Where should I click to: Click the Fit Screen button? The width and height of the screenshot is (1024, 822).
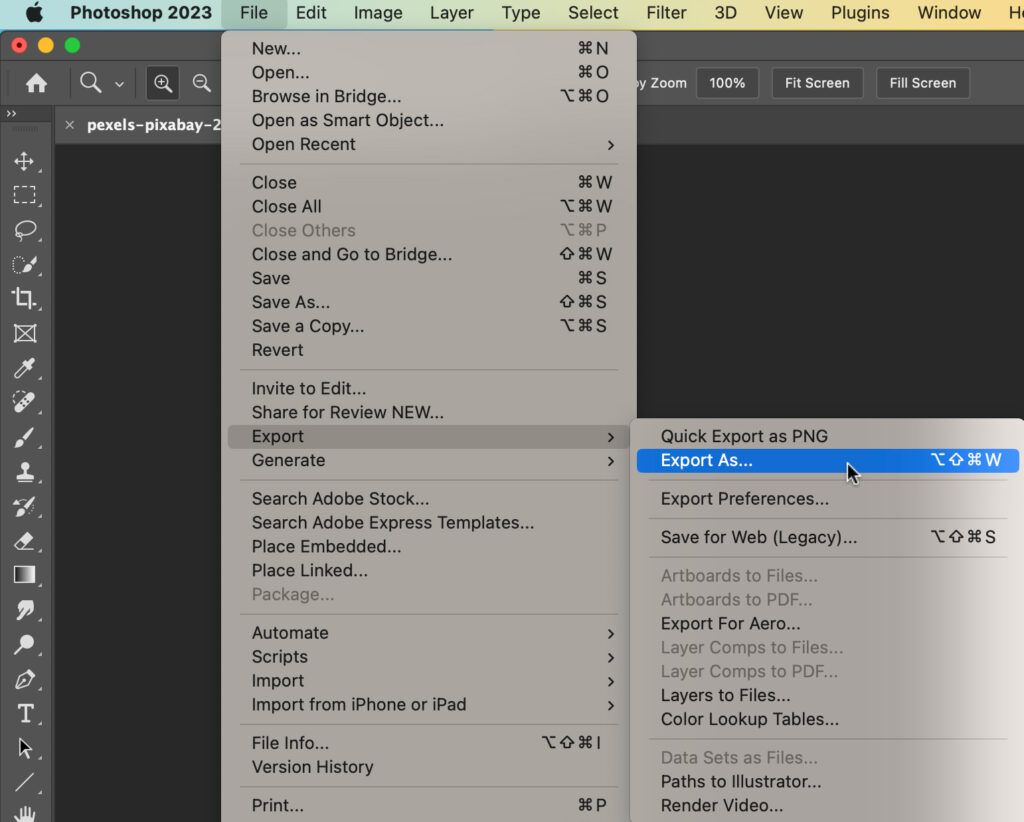pyautogui.click(x=817, y=83)
